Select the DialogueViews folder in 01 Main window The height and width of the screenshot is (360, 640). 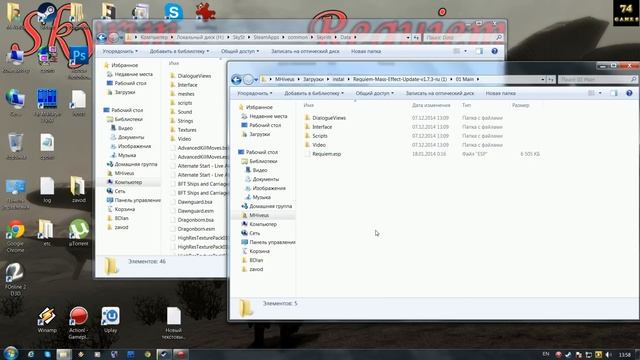pos(329,118)
